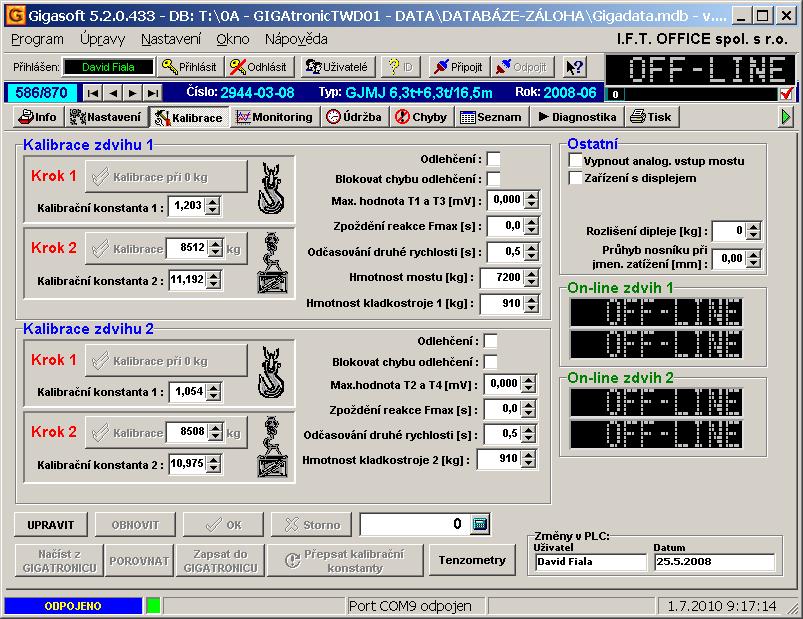803x619 pixels.
Task: Click the help cursor question mark icon
Action: (x=574, y=67)
